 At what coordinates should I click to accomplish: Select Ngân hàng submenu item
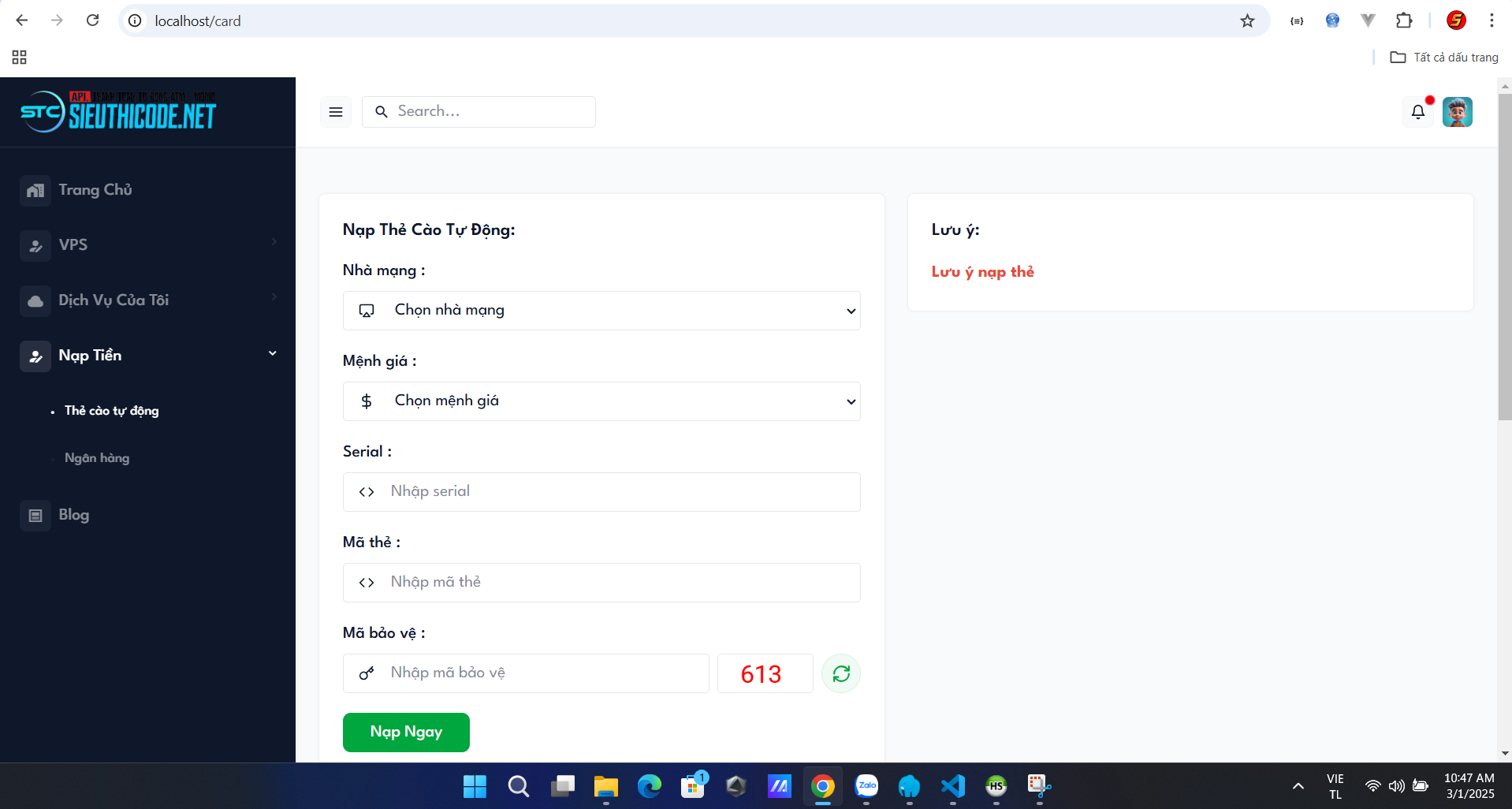(97, 458)
